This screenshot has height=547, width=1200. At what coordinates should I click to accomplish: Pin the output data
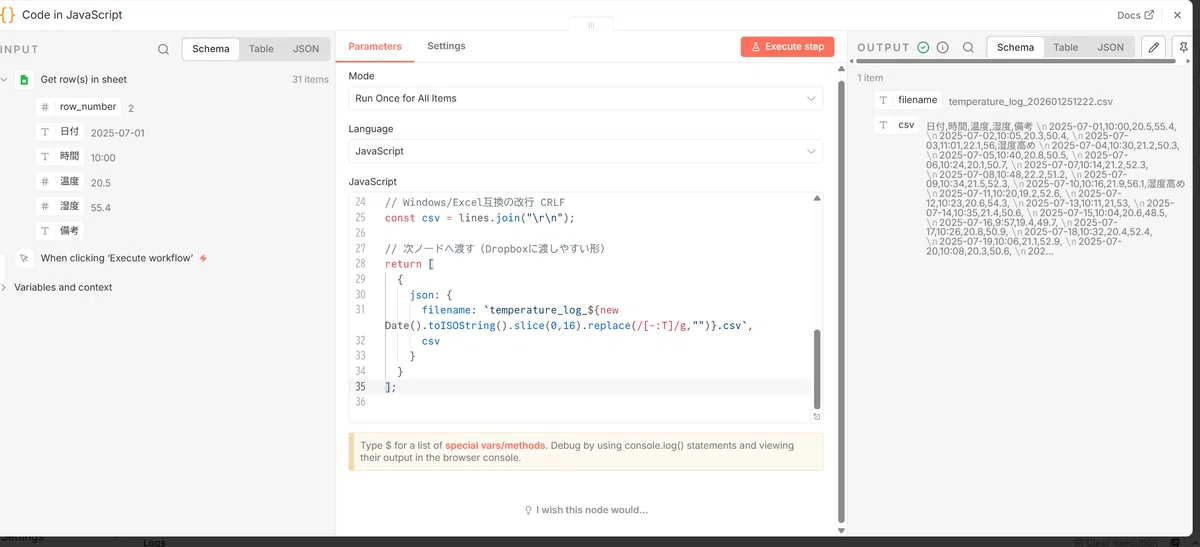1185,47
